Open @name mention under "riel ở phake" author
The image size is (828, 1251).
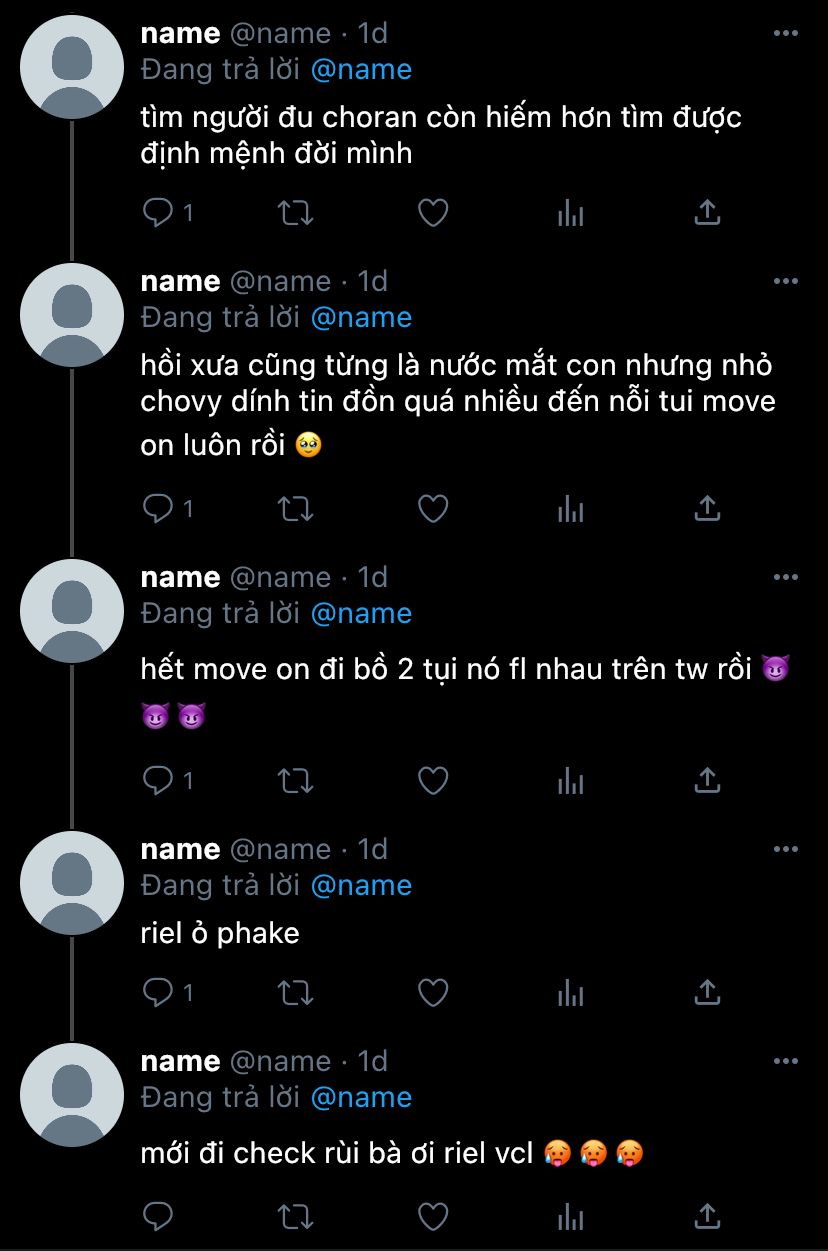click(x=361, y=885)
